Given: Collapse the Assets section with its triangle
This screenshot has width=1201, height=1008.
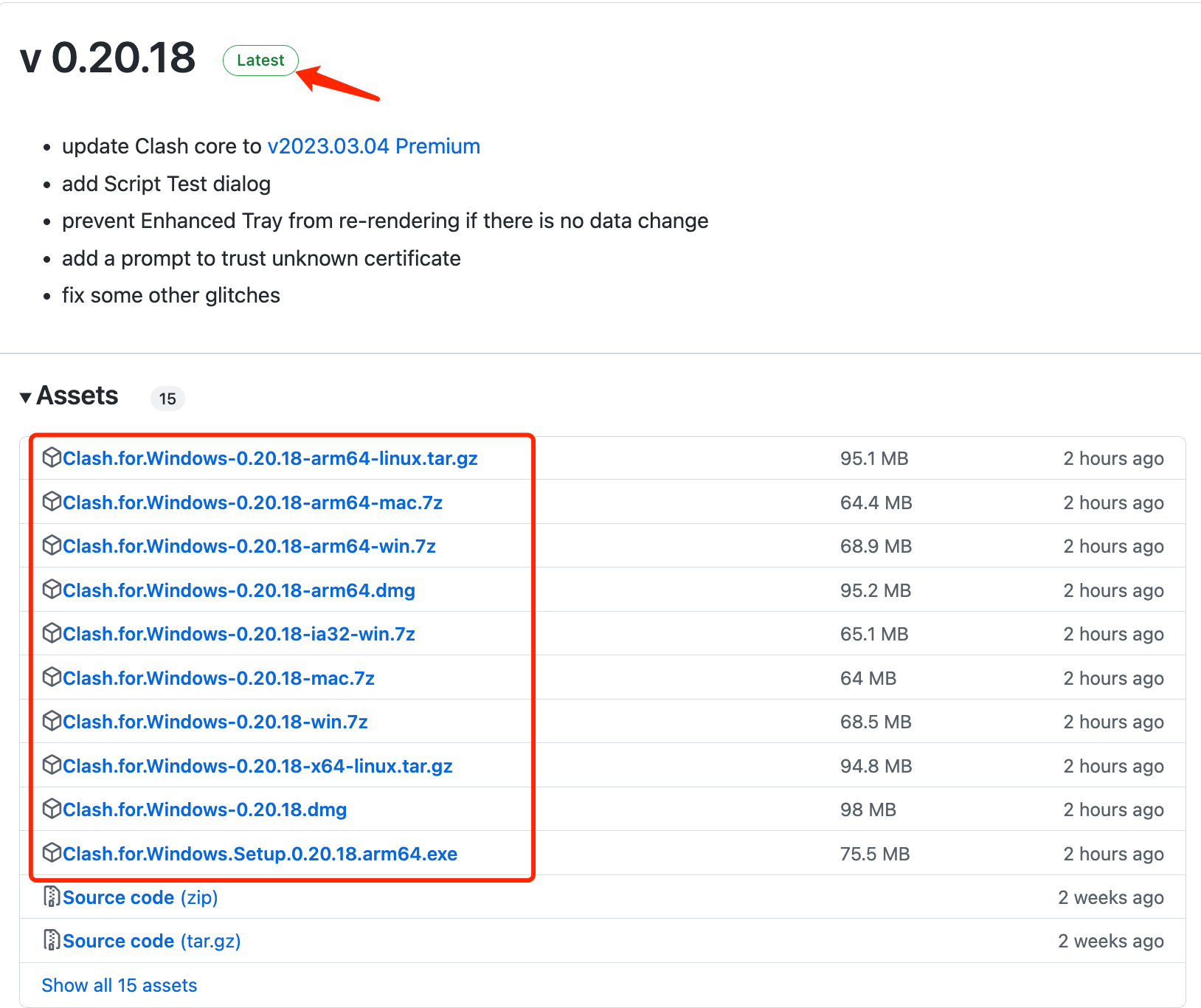Looking at the screenshot, I should point(25,396).
